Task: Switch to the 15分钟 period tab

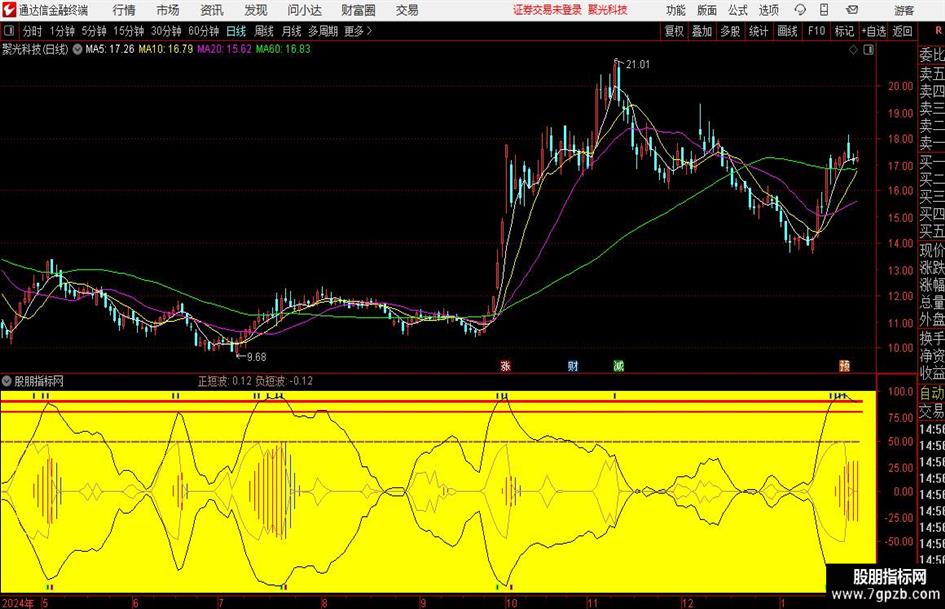Action: pyautogui.click(x=129, y=31)
